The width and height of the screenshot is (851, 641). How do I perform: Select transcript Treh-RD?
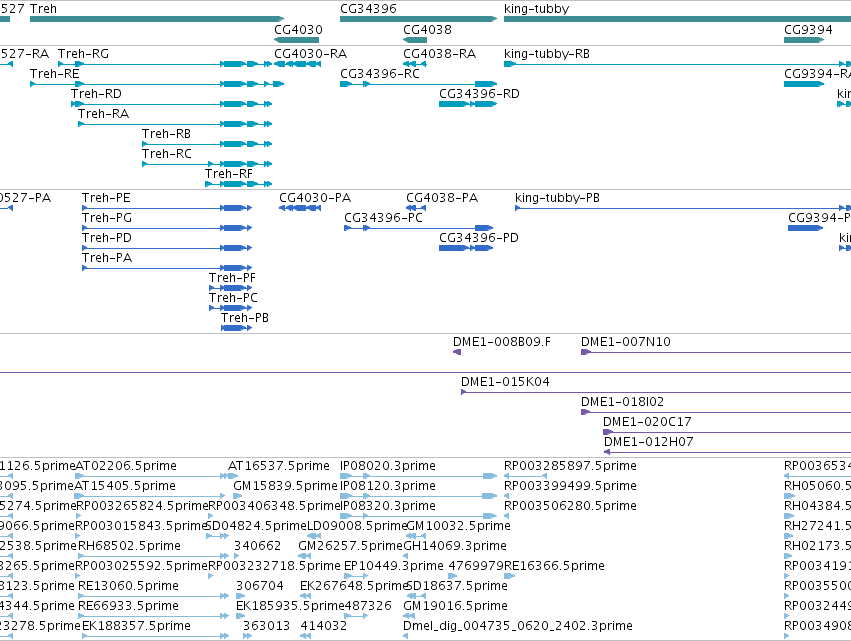tap(172, 104)
